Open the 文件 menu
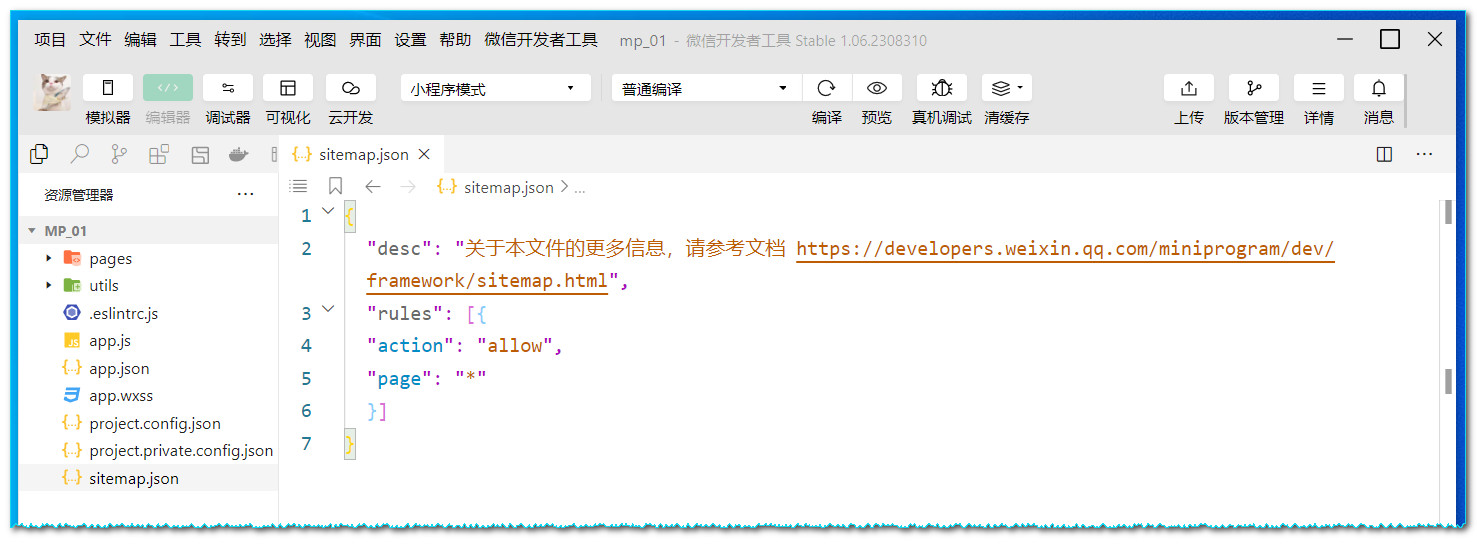This screenshot has width=1477, height=545. tap(95, 40)
